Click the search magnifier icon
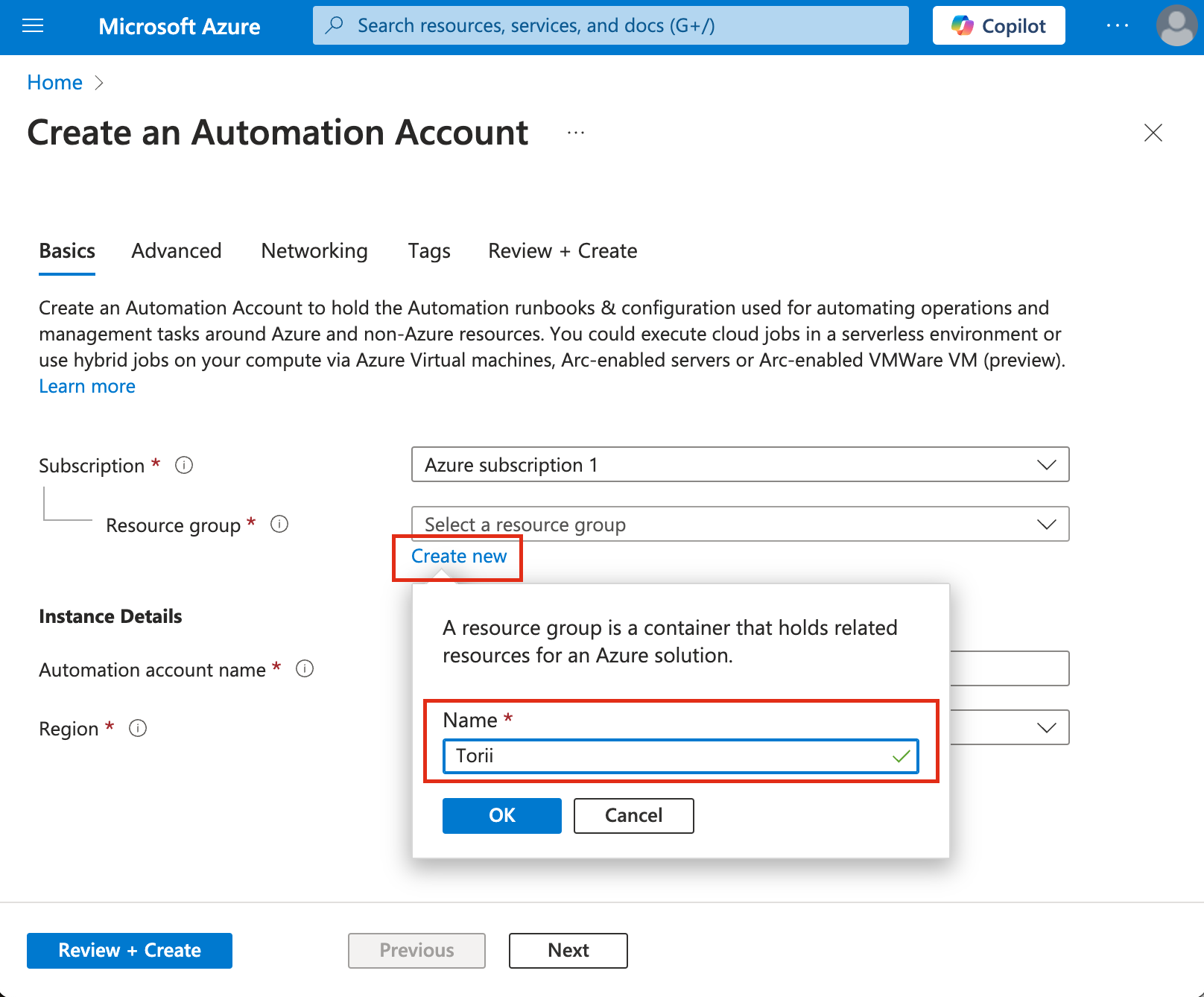The width and height of the screenshot is (1204, 997). pyautogui.click(x=335, y=25)
